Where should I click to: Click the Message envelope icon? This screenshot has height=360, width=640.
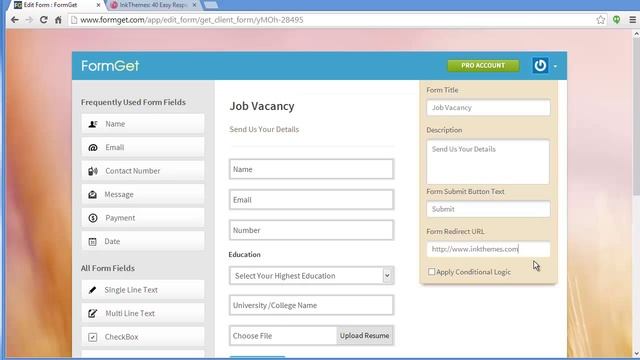tap(93, 195)
